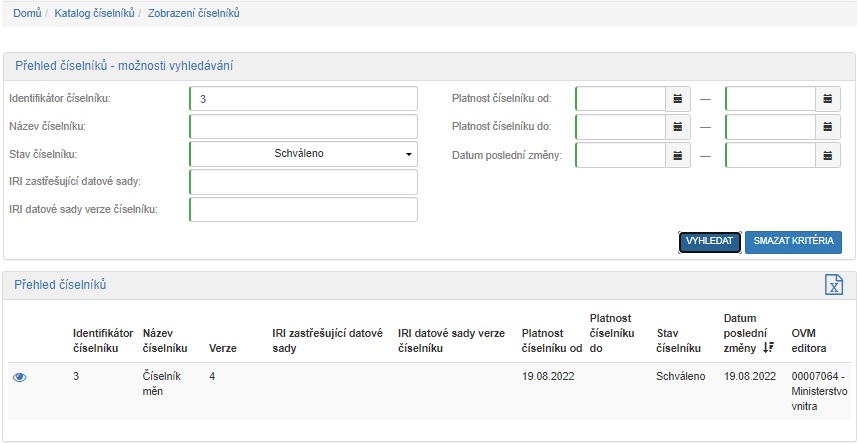Open calendar for second Datum poslední změny date

828,156
